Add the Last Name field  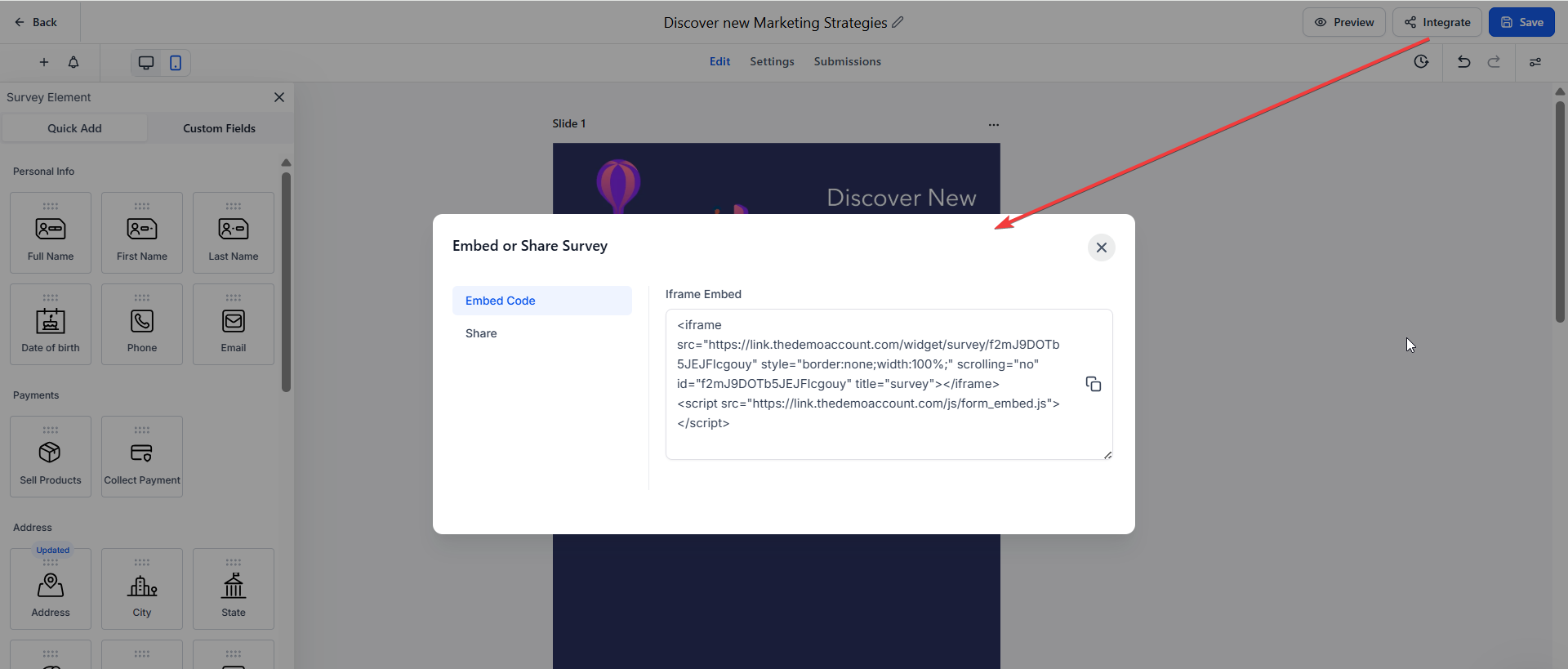pyautogui.click(x=234, y=233)
